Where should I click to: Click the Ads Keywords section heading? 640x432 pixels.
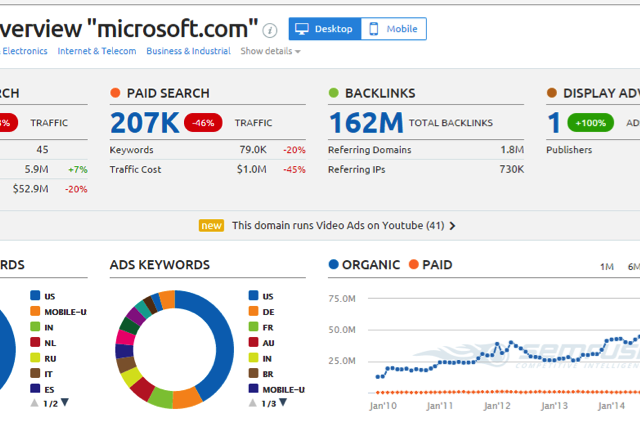point(160,265)
